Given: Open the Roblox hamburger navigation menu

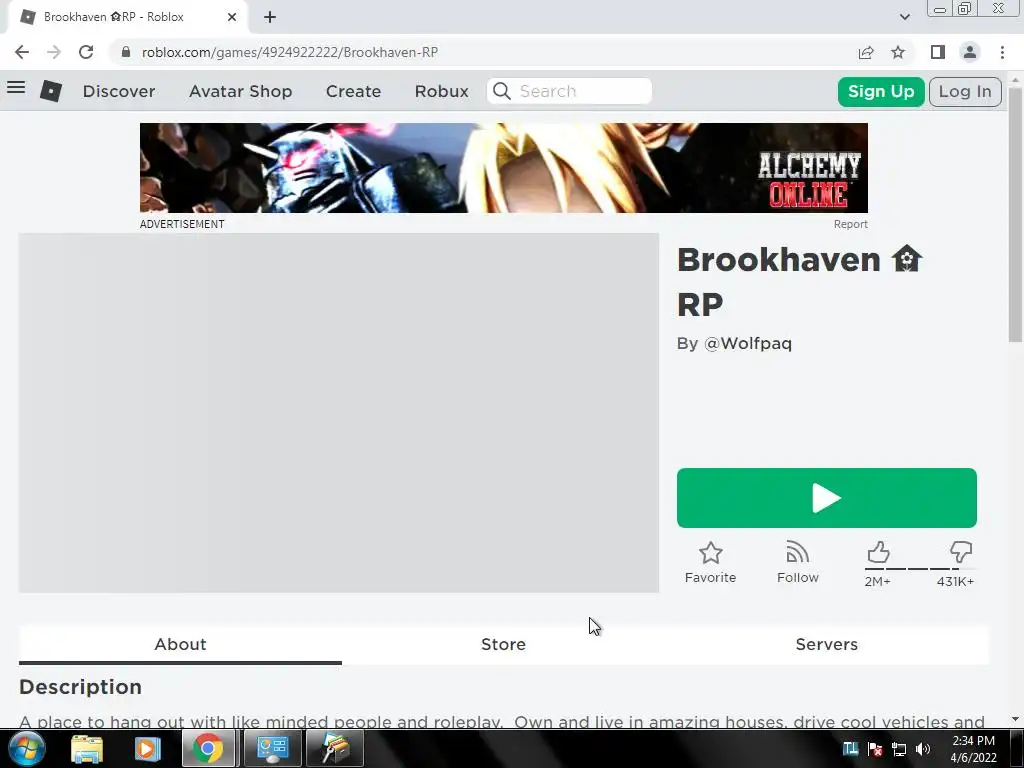Looking at the screenshot, I should tap(16, 88).
